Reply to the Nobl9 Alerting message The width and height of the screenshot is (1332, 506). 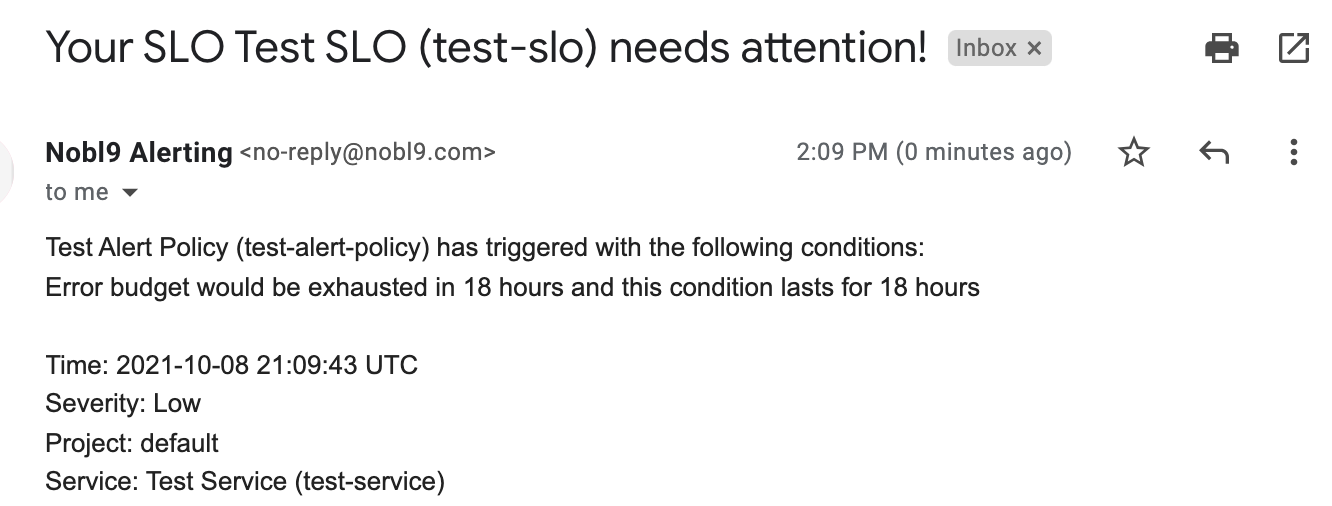(1213, 153)
